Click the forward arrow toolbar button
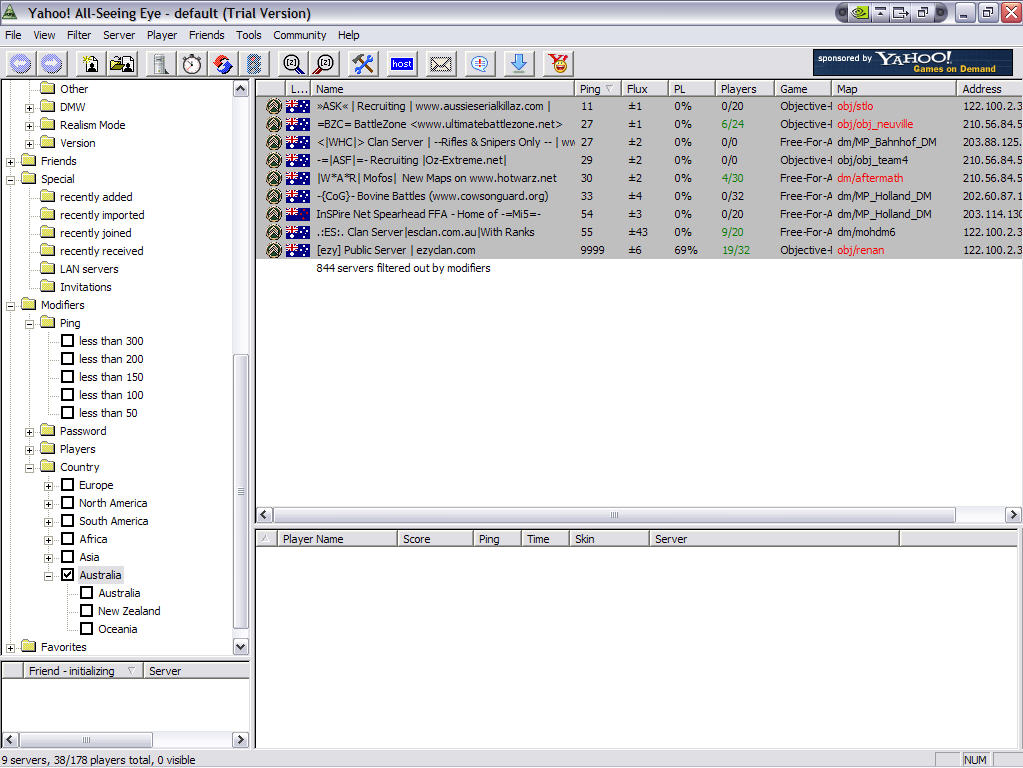 coord(52,63)
